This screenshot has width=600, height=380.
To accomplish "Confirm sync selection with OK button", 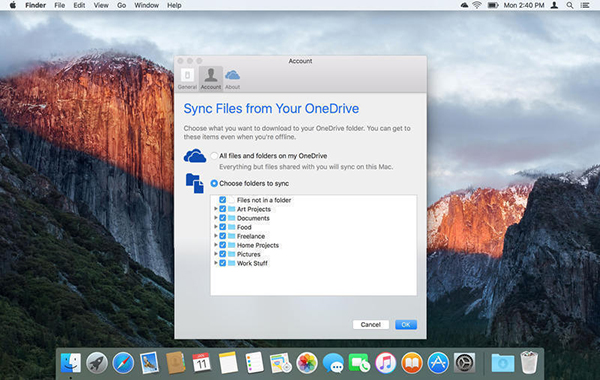I will point(406,325).
